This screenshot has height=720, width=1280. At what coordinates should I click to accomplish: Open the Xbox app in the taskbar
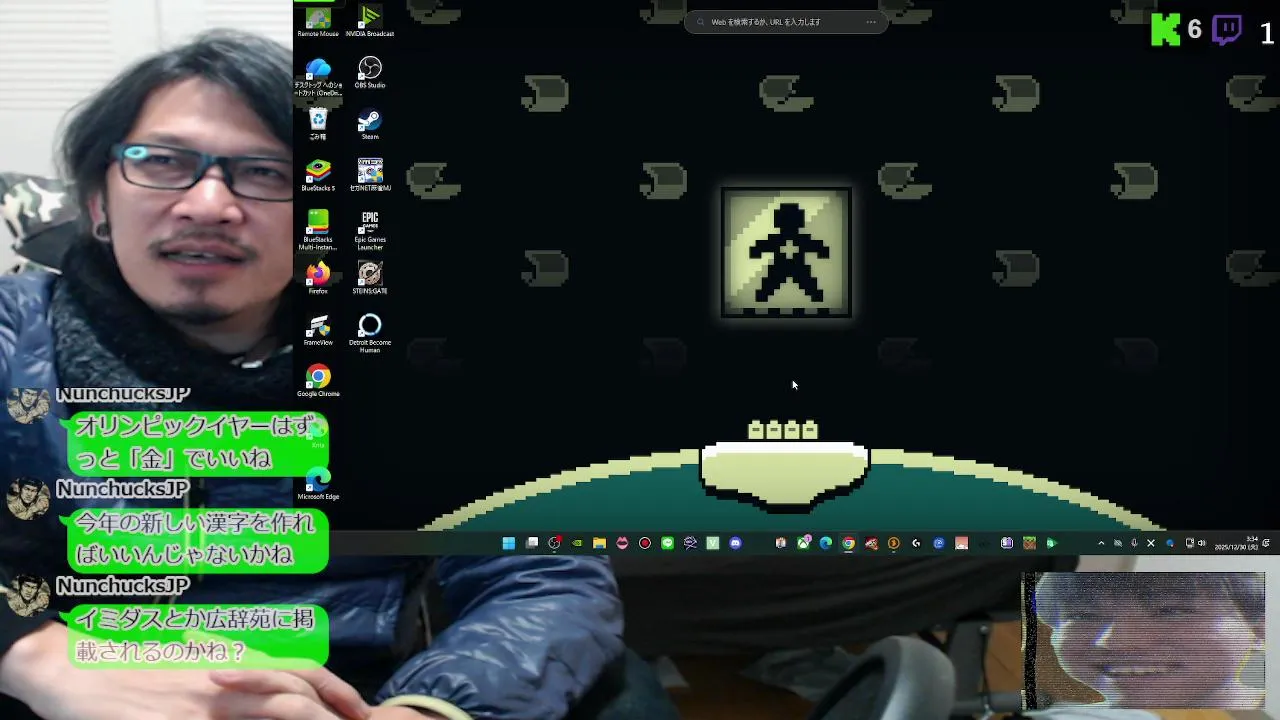pyautogui.click(x=803, y=543)
